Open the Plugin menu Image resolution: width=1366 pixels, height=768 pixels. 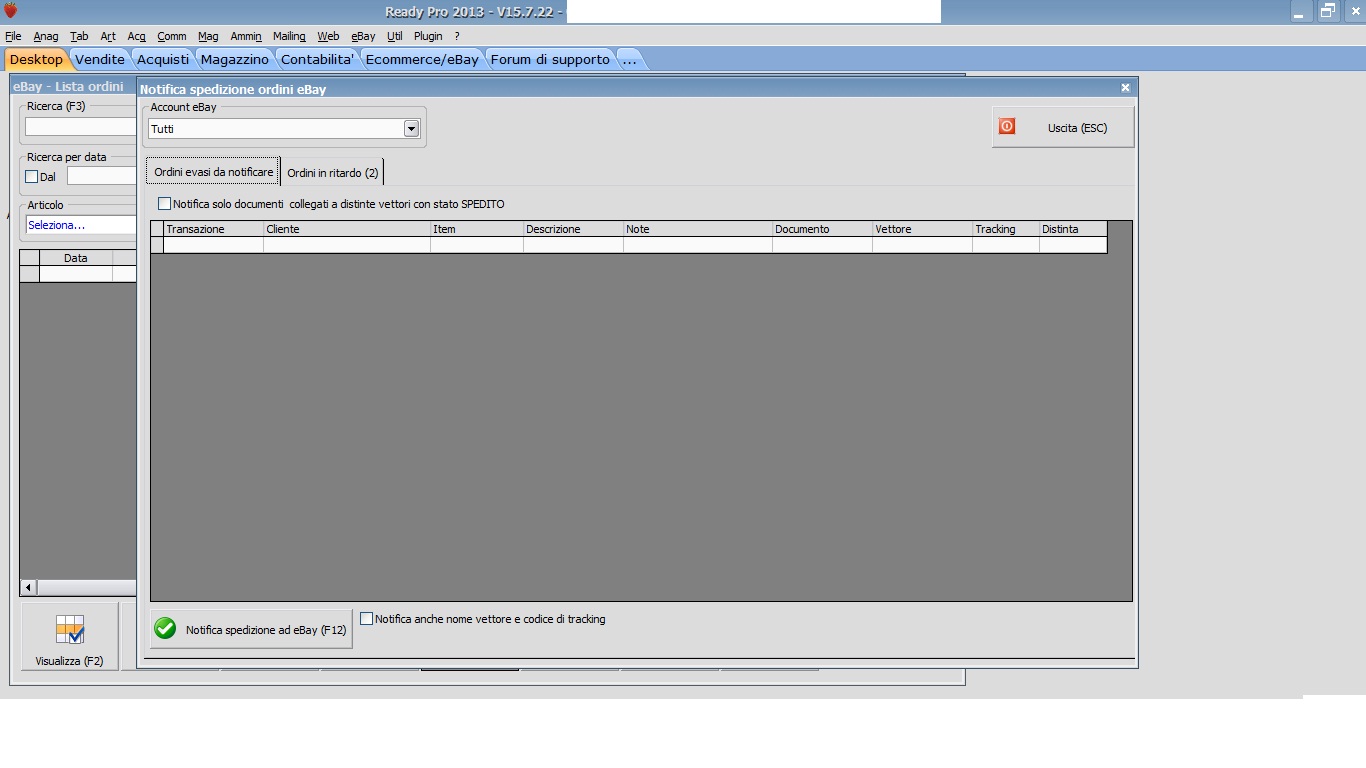click(428, 36)
